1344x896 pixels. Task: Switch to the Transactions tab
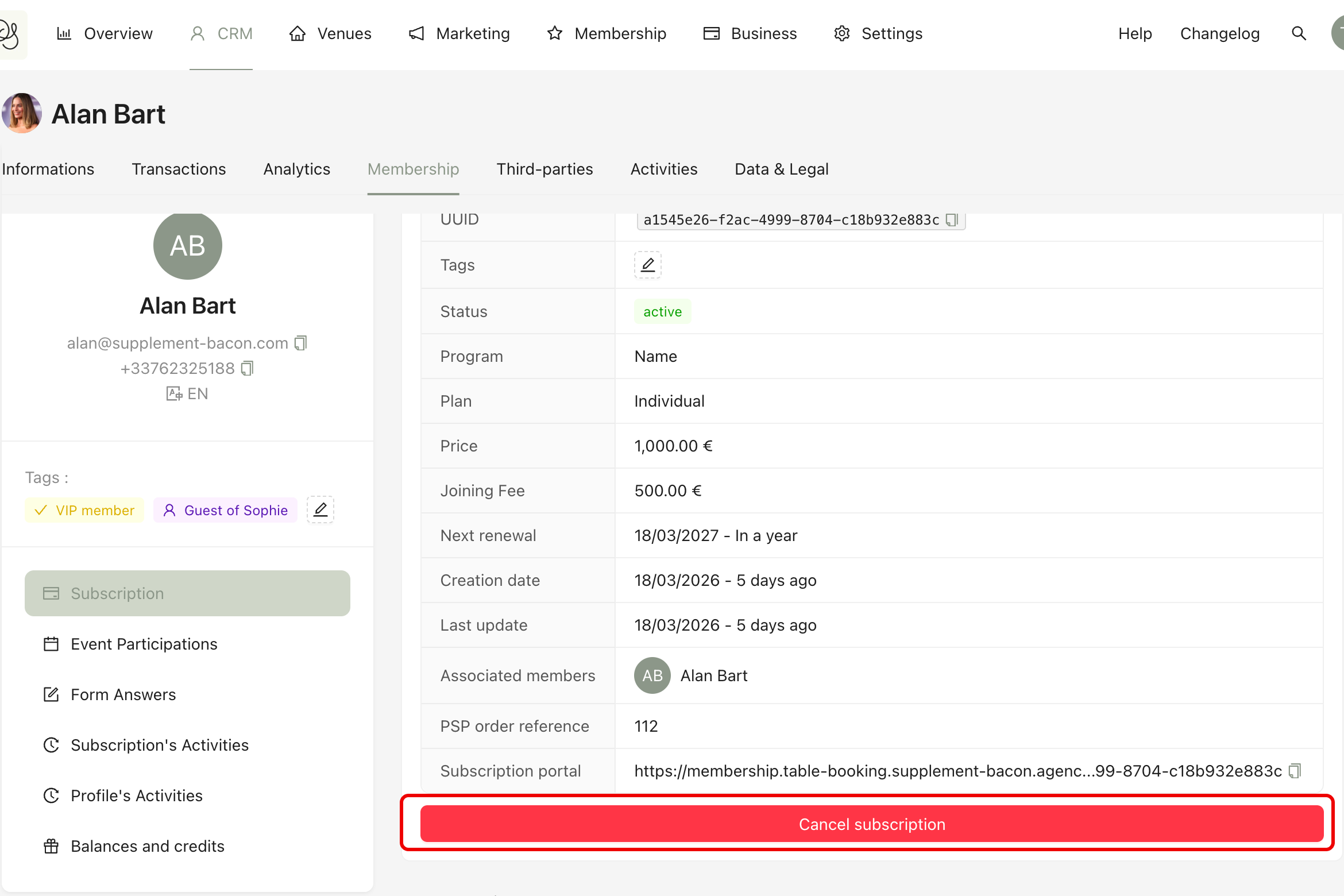tap(179, 169)
